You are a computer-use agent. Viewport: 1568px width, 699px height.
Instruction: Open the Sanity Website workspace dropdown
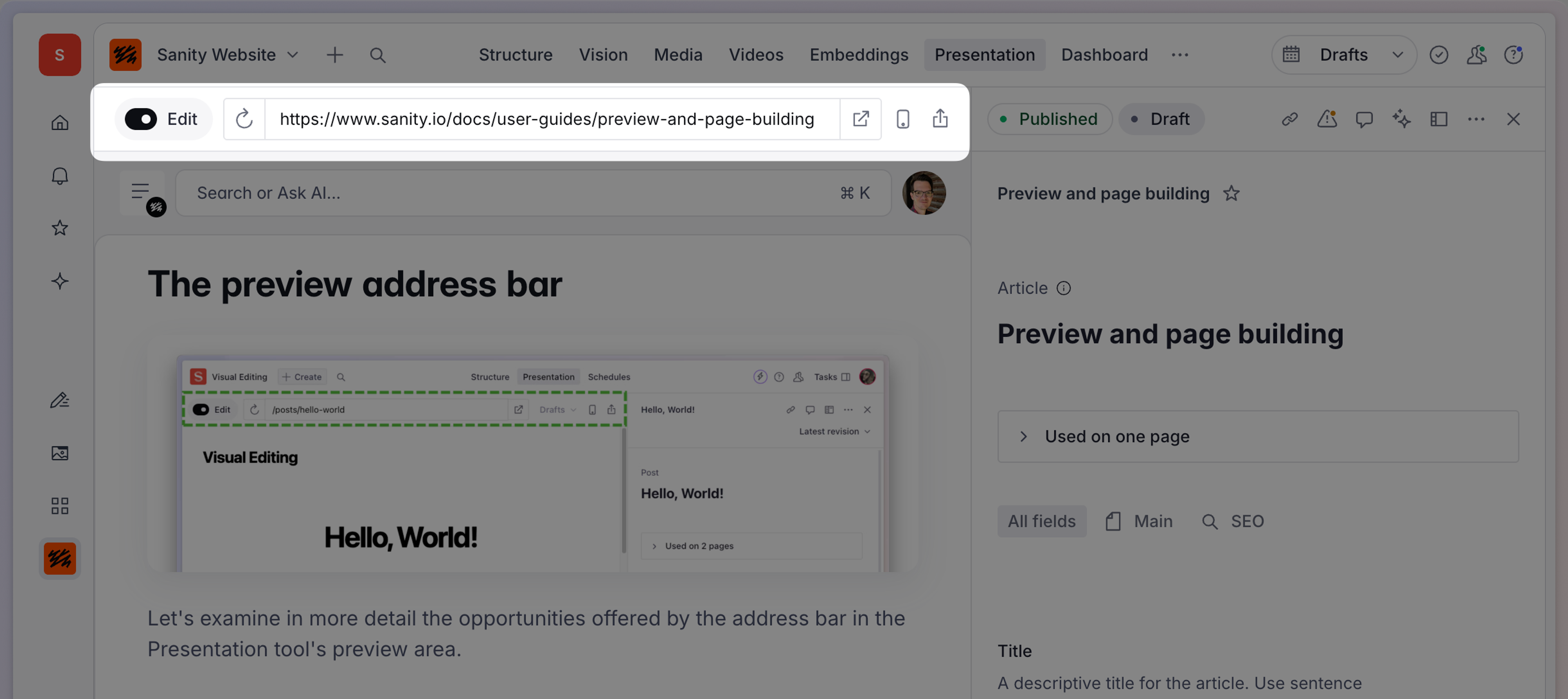click(228, 55)
